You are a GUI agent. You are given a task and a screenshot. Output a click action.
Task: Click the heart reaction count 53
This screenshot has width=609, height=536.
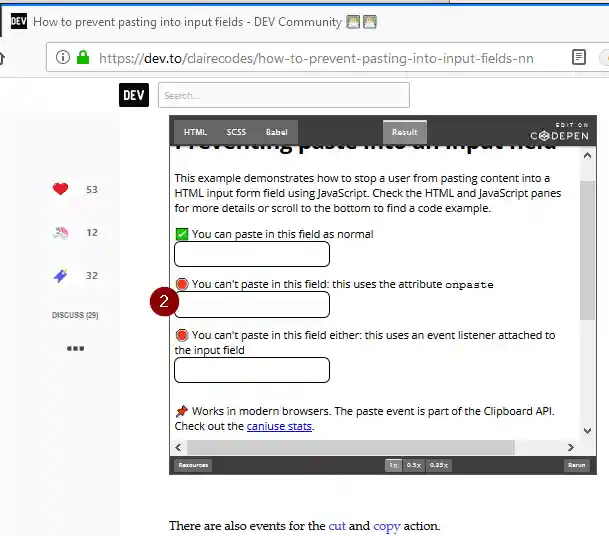pyautogui.click(x=92, y=190)
